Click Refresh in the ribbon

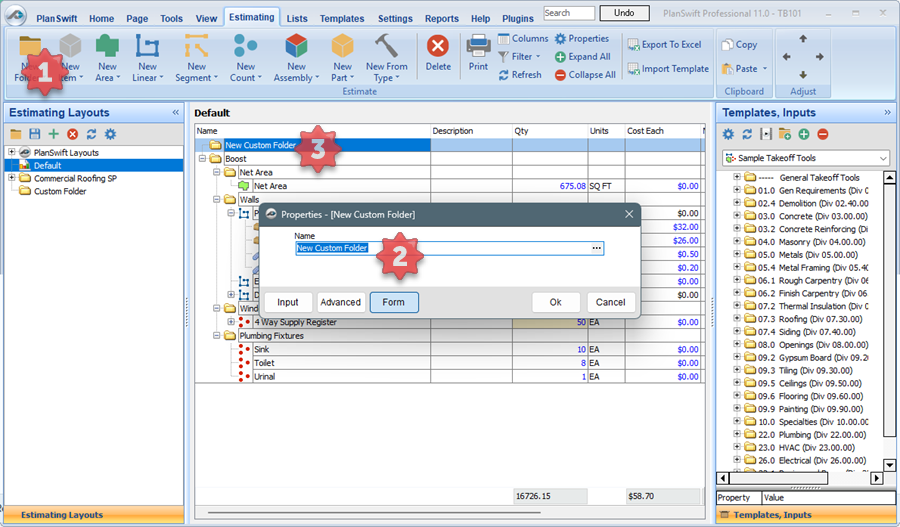519,75
